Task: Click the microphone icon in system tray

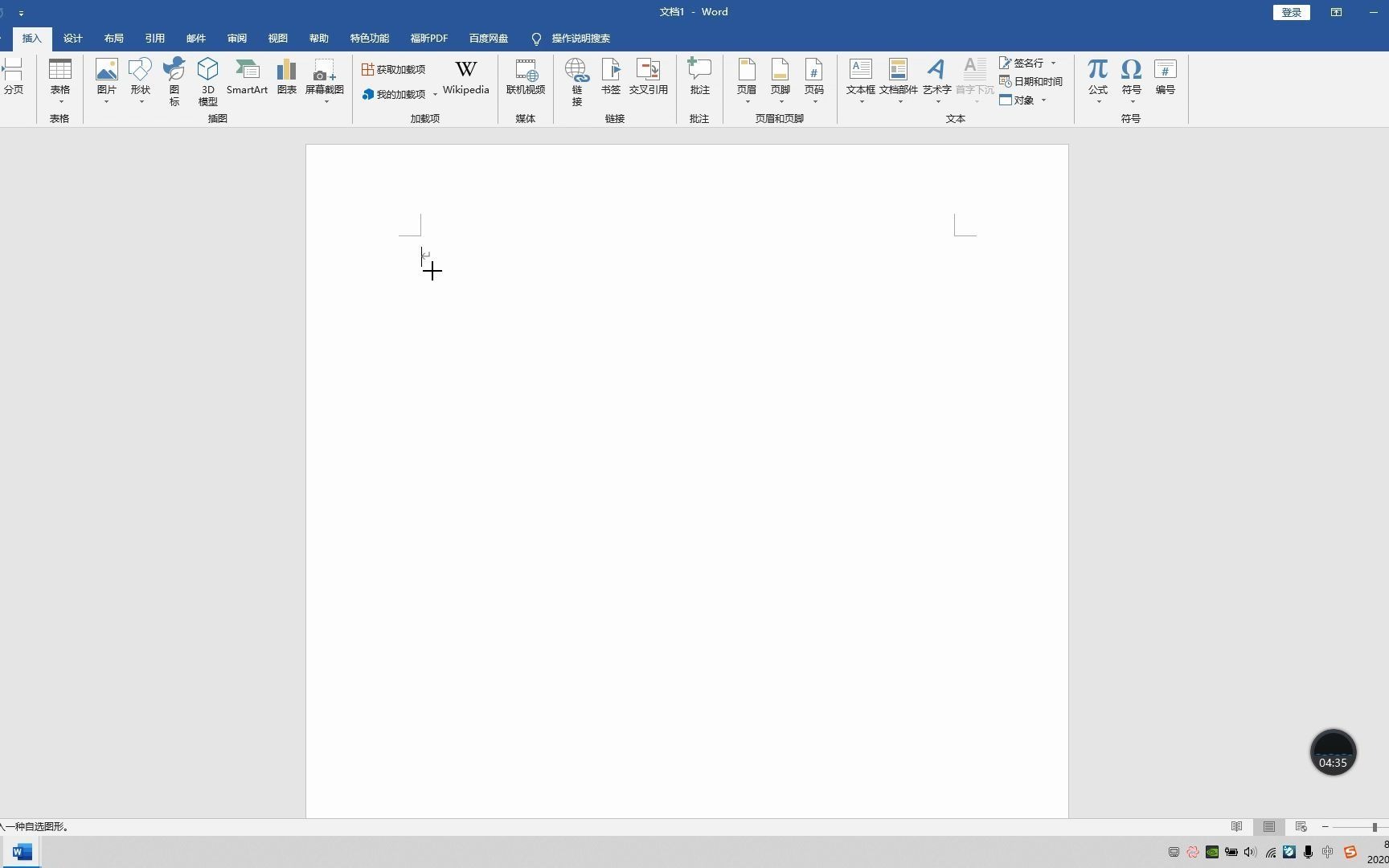Action: point(1309,852)
